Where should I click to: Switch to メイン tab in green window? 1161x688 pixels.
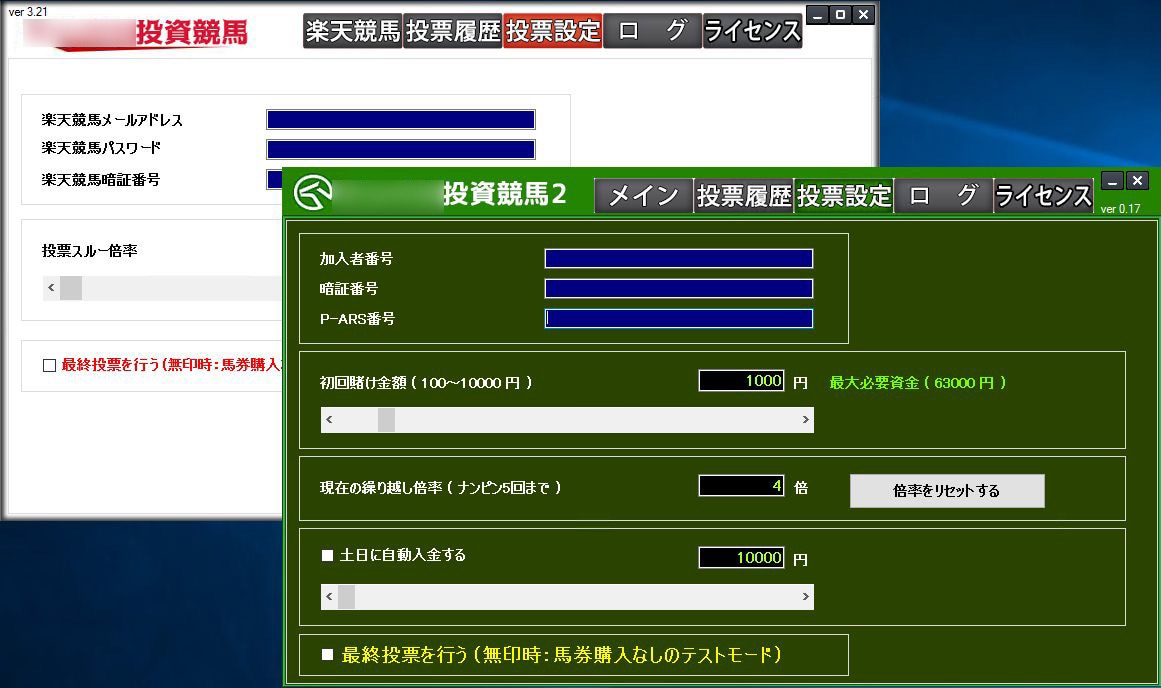point(643,196)
